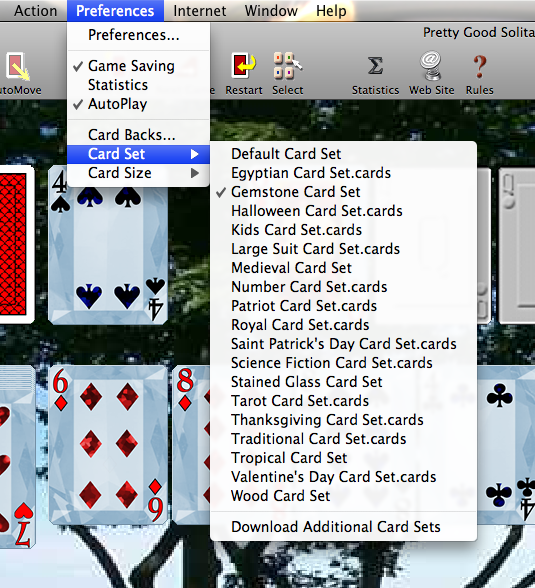The height and width of the screenshot is (588, 535).
Task: Select Saint Patrick's Day Card Set.cards
Action: pyautogui.click(x=343, y=344)
